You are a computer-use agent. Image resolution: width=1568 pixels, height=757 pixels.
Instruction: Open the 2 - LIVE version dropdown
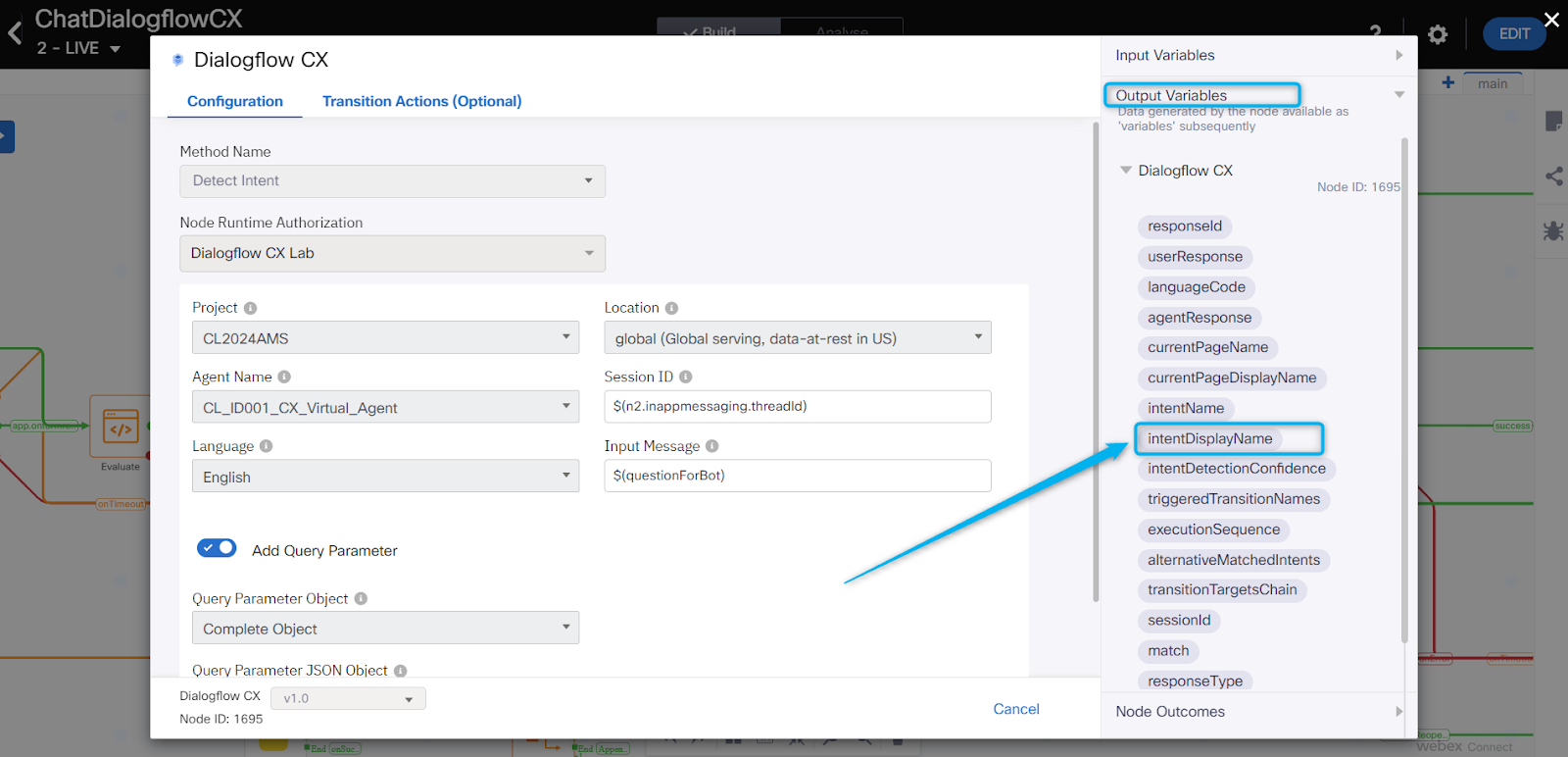[78, 48]
